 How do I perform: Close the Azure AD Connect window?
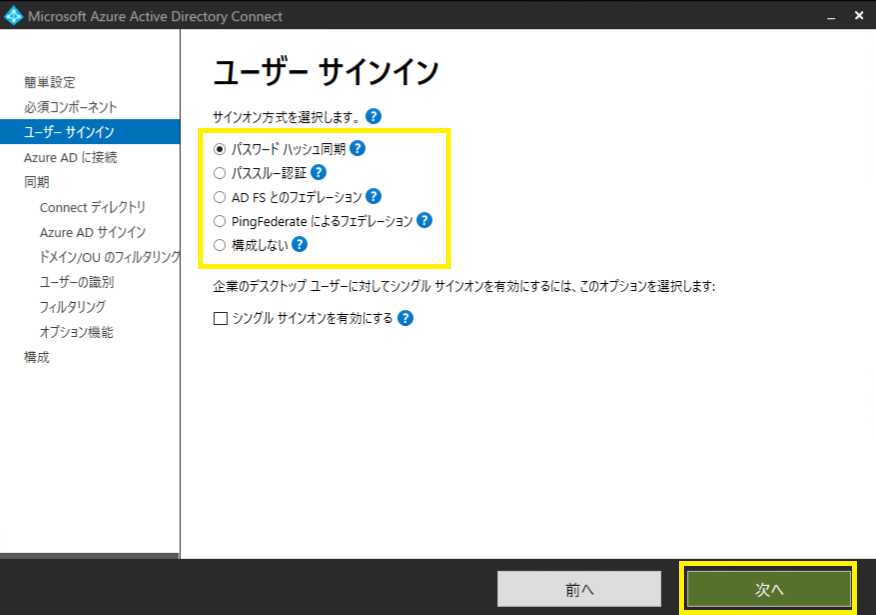coord(859,16)
